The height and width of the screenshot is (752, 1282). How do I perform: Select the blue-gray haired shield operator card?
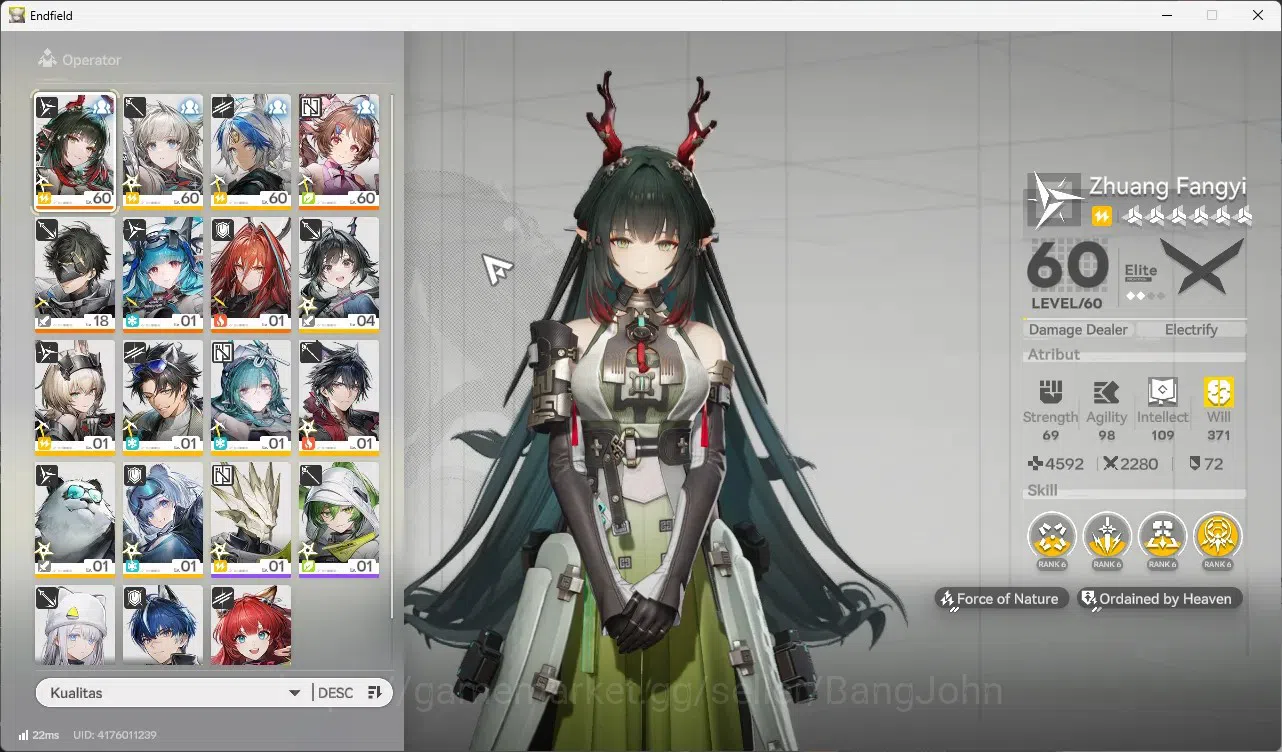coord(163,520)
